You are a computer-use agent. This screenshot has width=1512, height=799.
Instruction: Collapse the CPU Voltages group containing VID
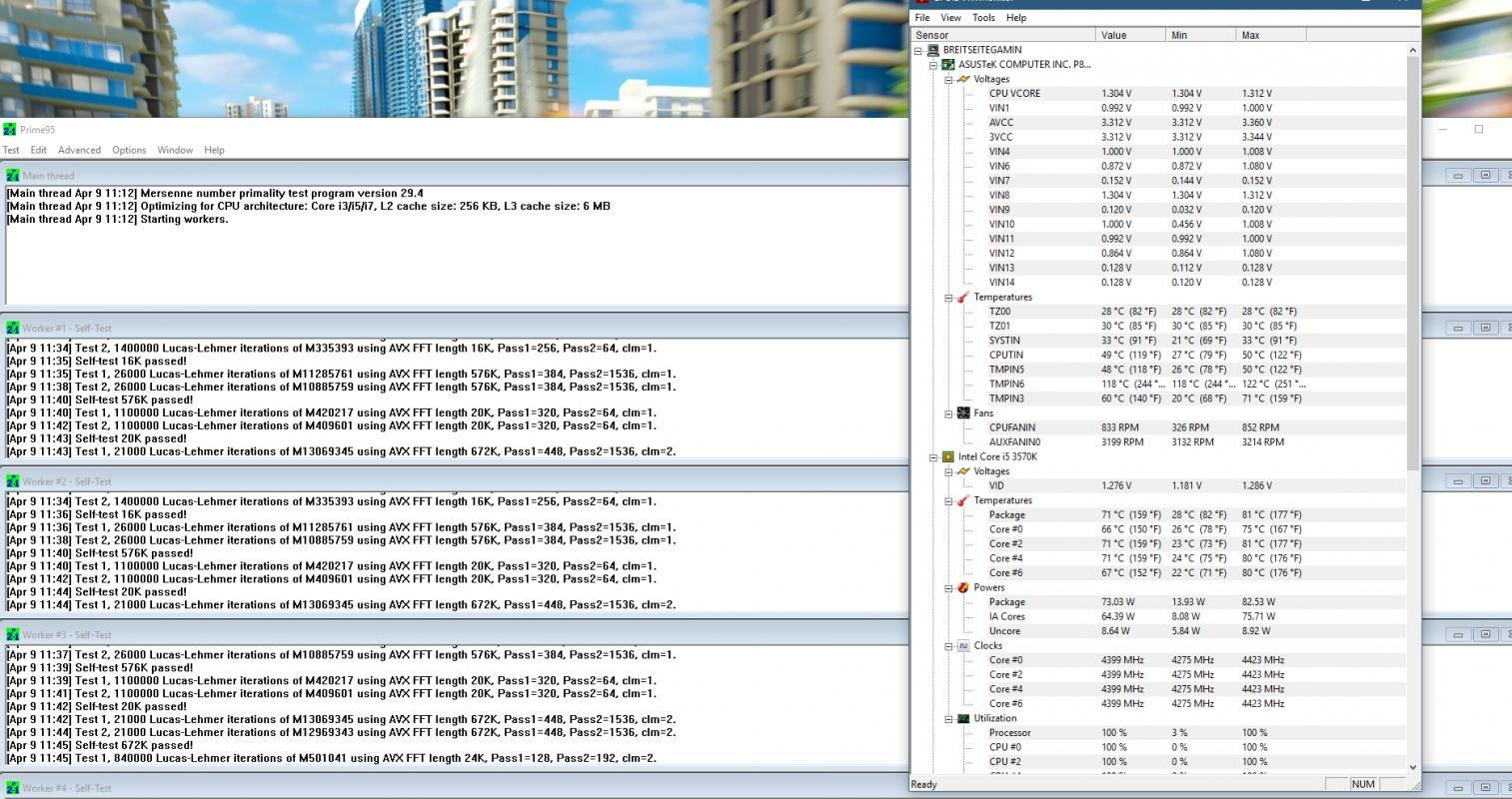click(949, 471)
